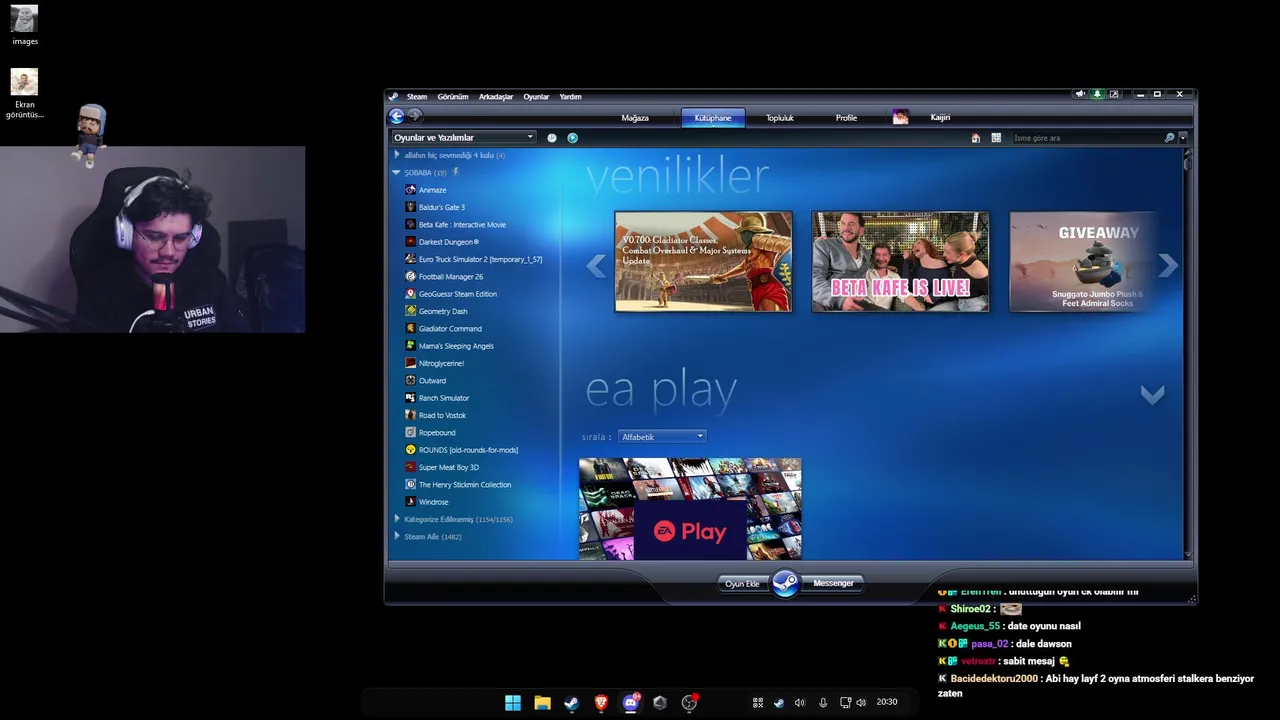1280x720 pixels.
Task: Open the announcements megaphone icon
Action: (1080, 94)
